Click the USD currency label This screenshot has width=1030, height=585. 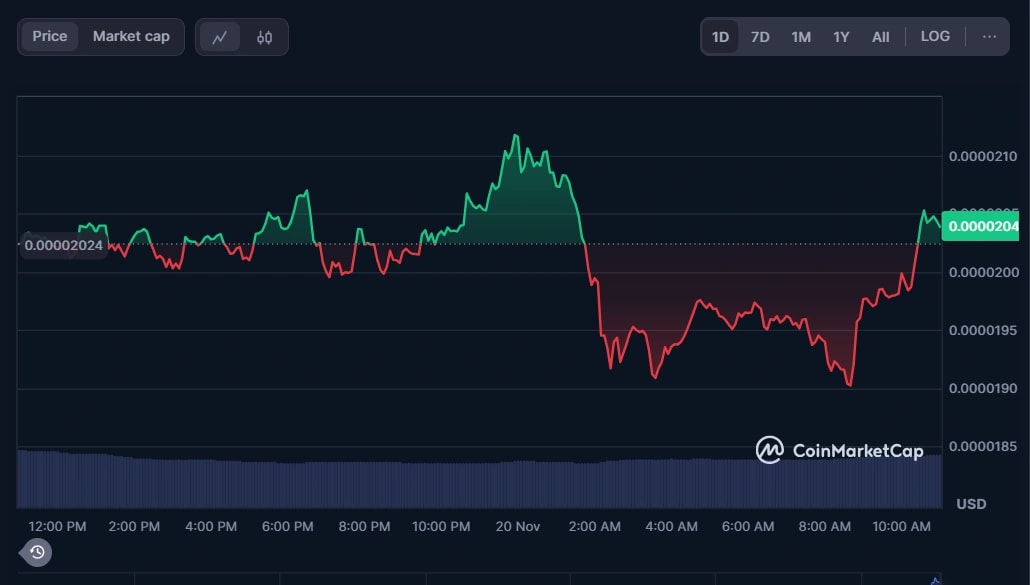[971, 504]
